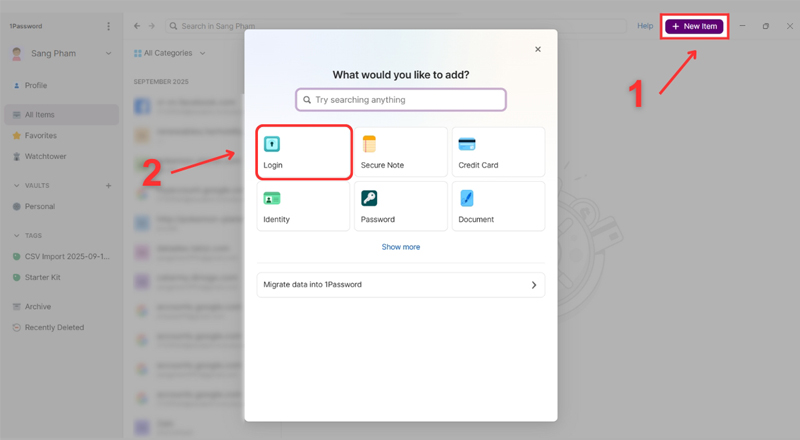This screenshot has width=800, height=440.
Task: Expand the All Categories dropdown
Action: [170, 53]
